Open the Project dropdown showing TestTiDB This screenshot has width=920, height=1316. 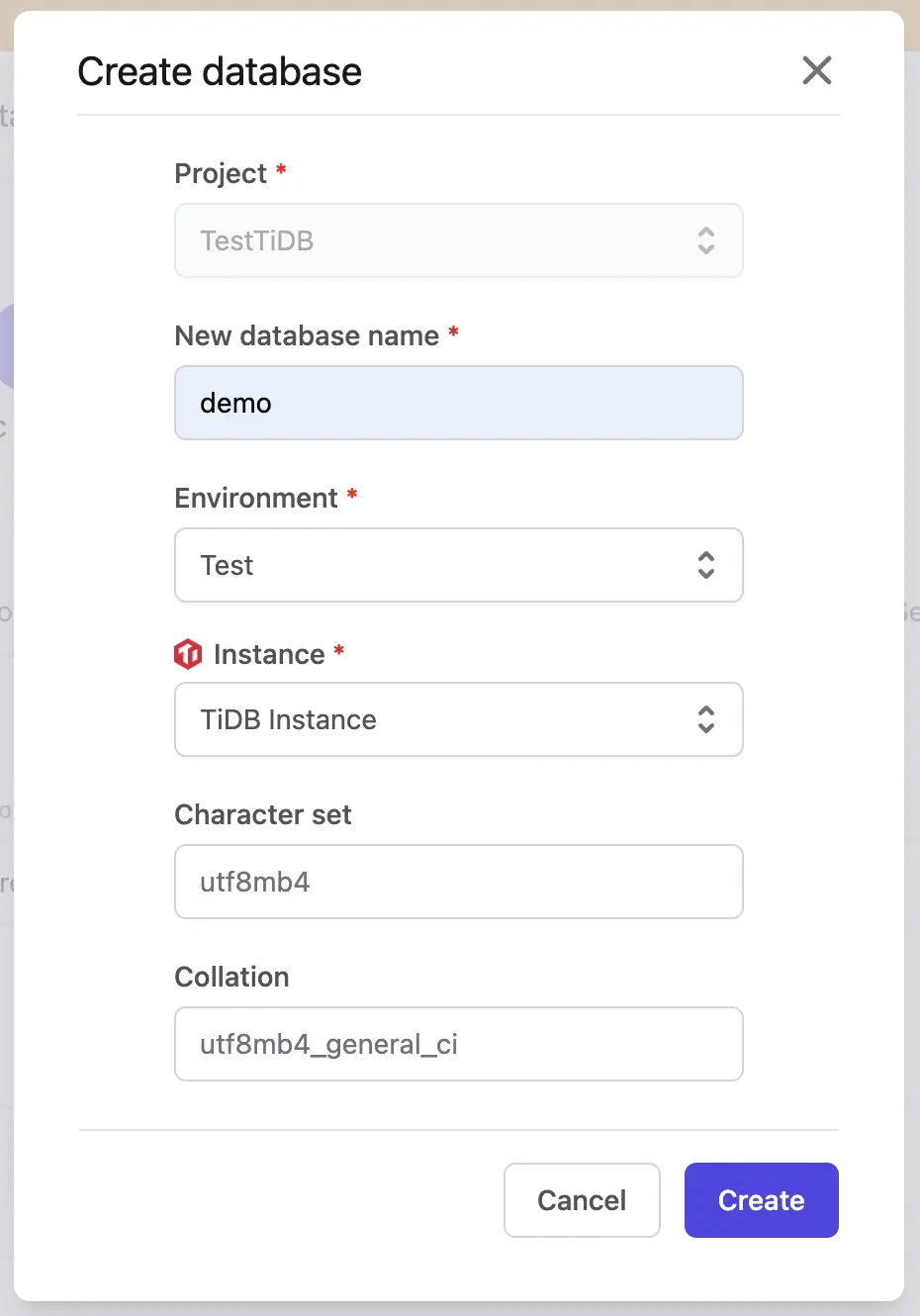(x=459, y=240)
